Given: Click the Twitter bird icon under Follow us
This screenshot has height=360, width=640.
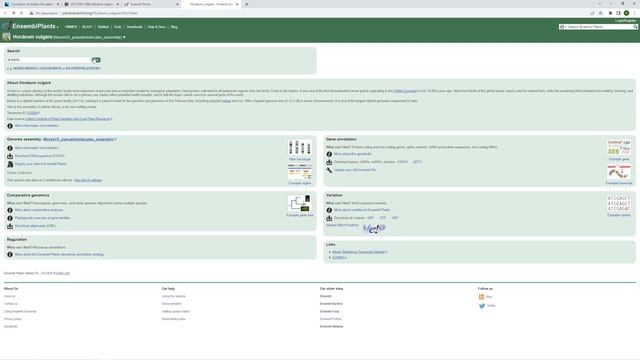Looking at the screenshot, I should point(482,306).
